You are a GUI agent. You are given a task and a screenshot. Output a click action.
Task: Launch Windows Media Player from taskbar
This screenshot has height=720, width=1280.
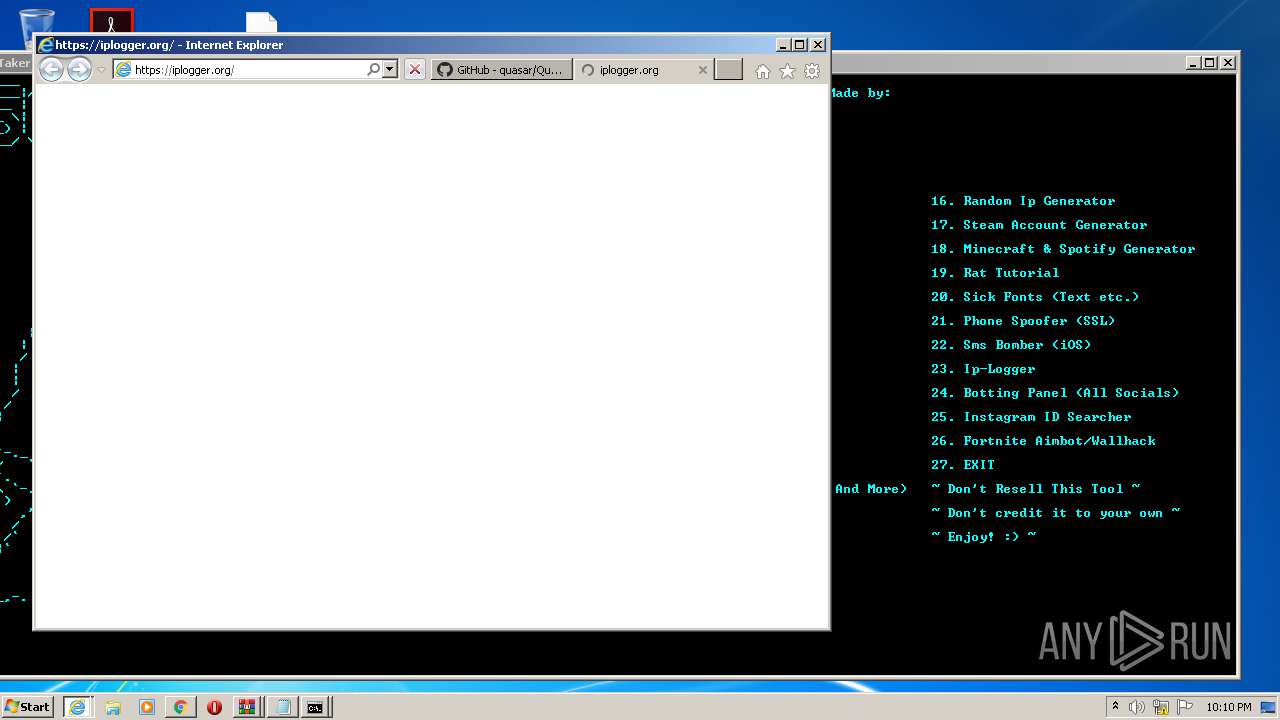(147, 707)
